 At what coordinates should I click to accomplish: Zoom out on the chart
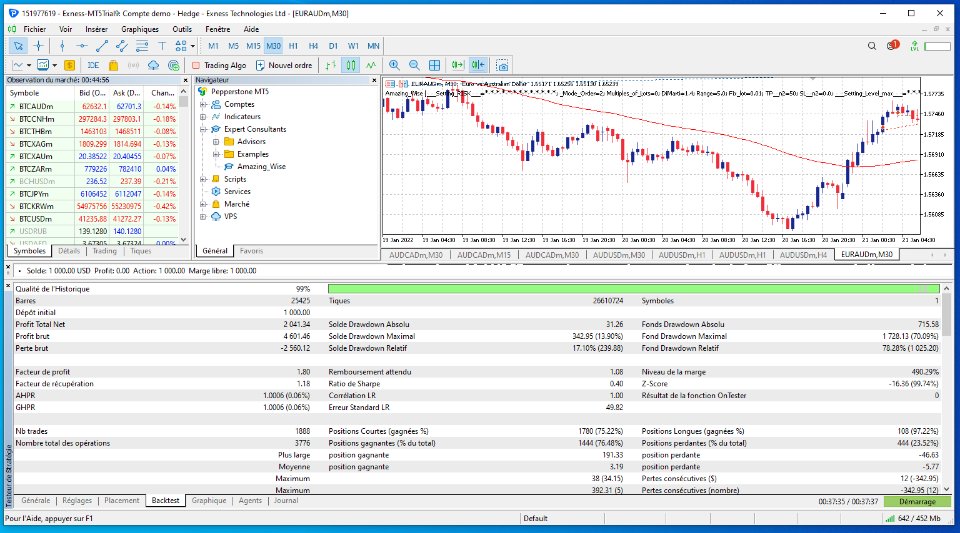tap(414, 65)
